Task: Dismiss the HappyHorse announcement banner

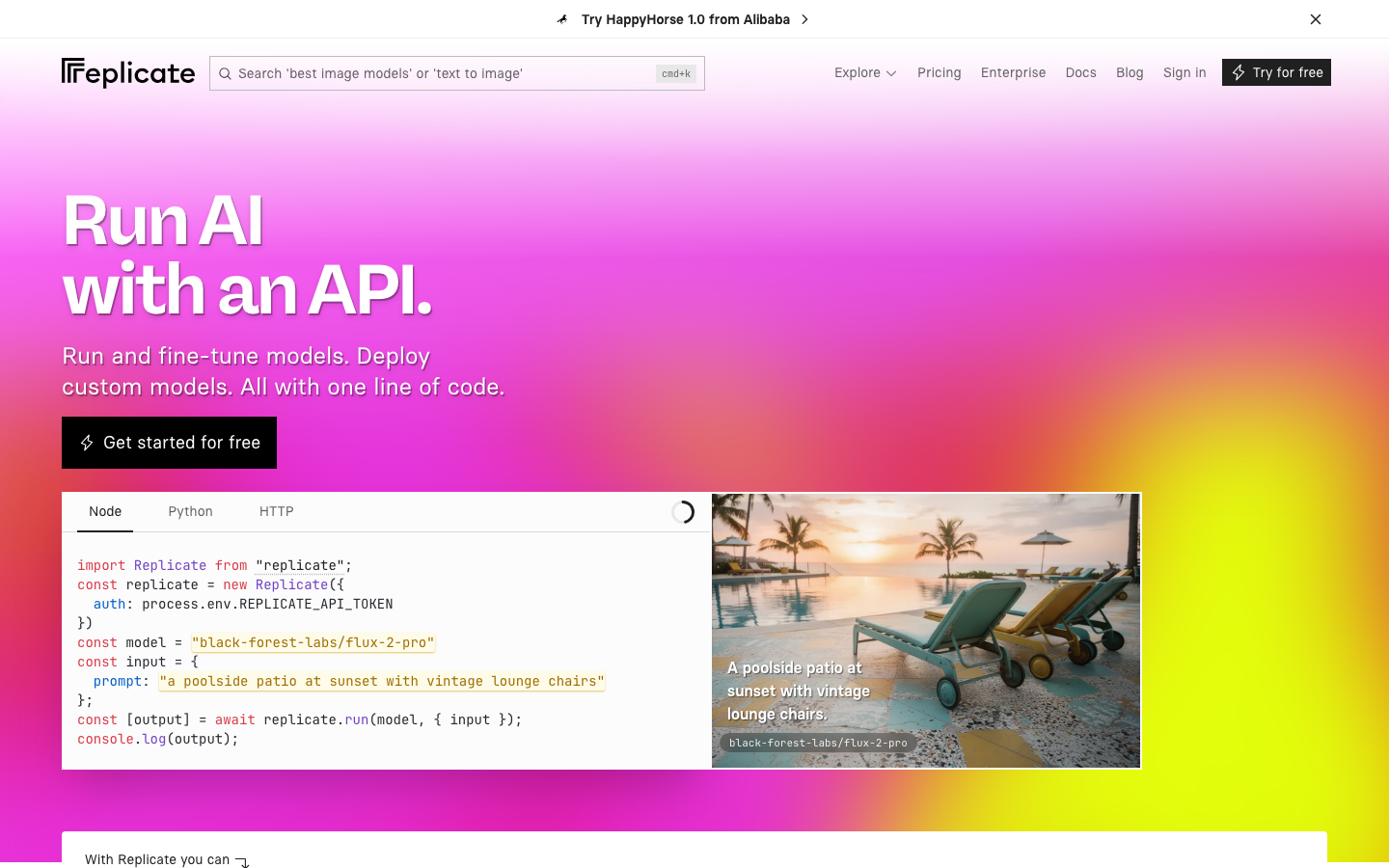Action: click(x=1316, y=19)
